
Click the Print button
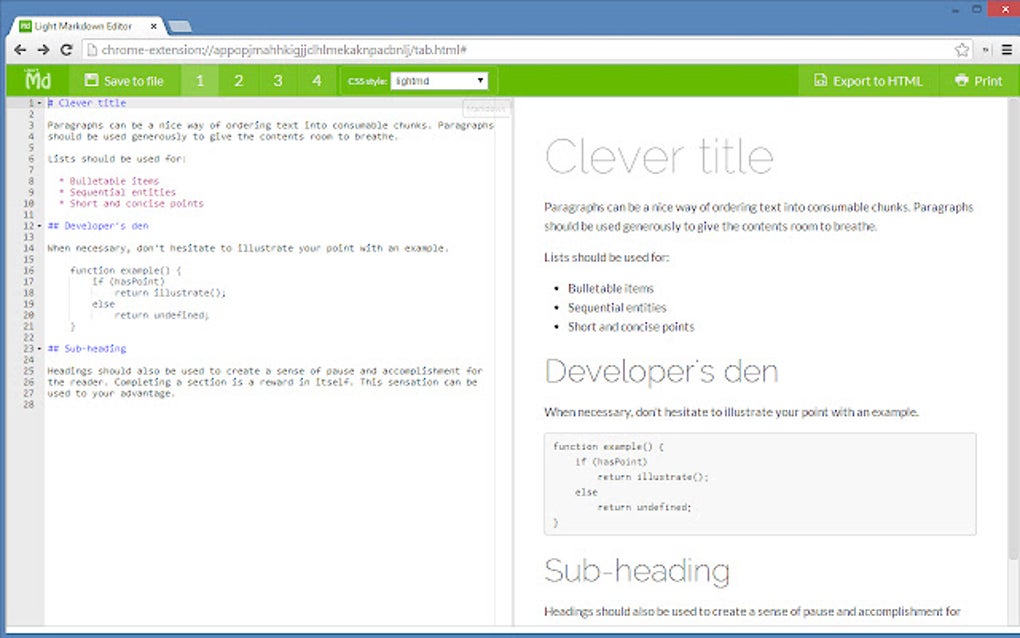(x=976, y=80)
